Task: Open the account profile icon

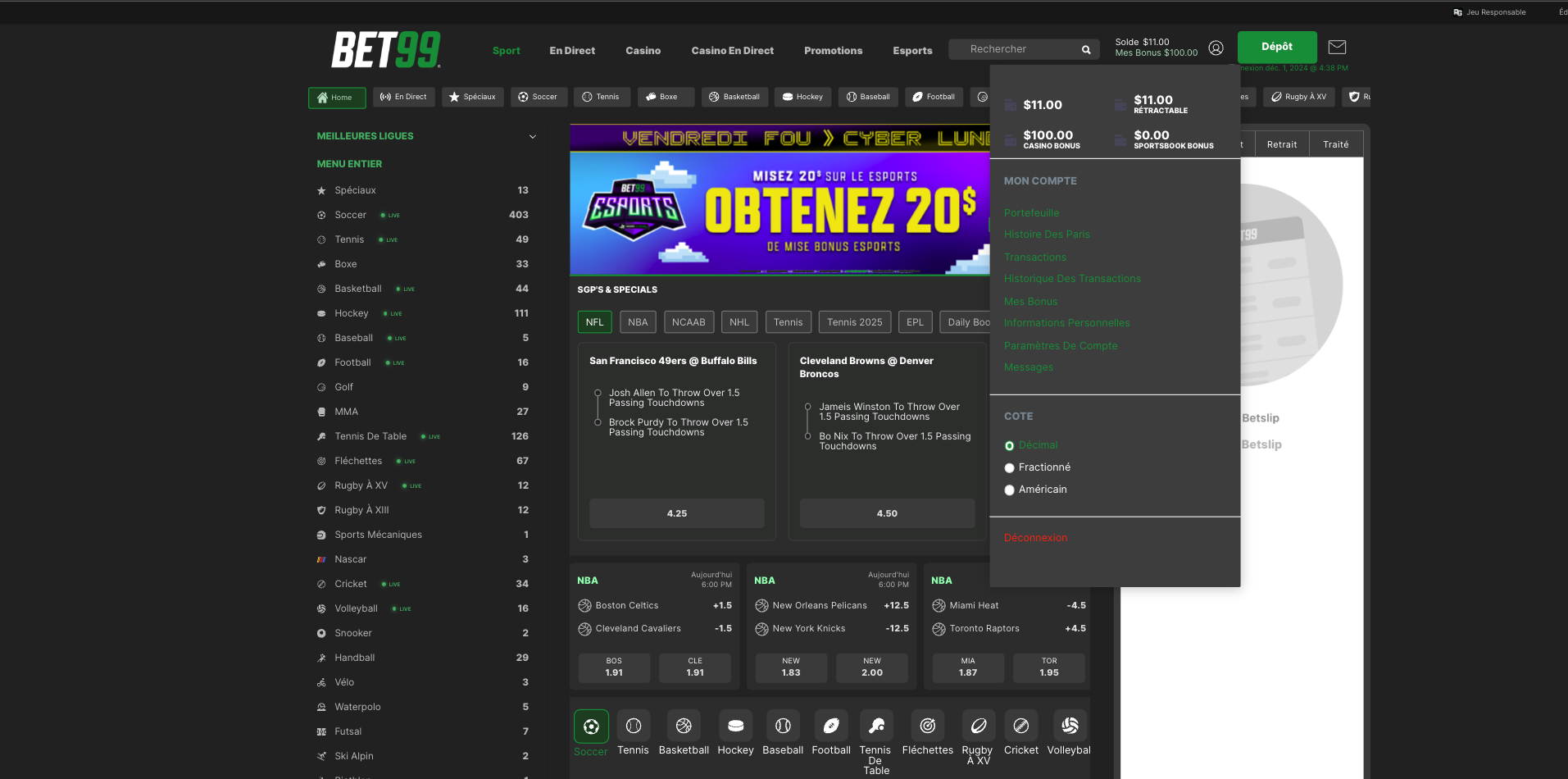Action: pyautogui.click(x=1216, y=48)
